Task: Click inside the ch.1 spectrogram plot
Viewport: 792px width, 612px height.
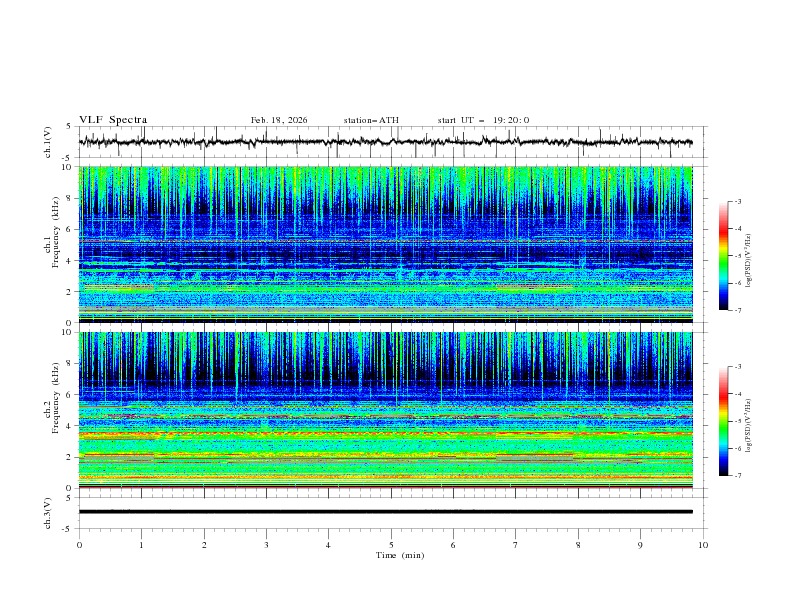Action: tap(385, 244)
